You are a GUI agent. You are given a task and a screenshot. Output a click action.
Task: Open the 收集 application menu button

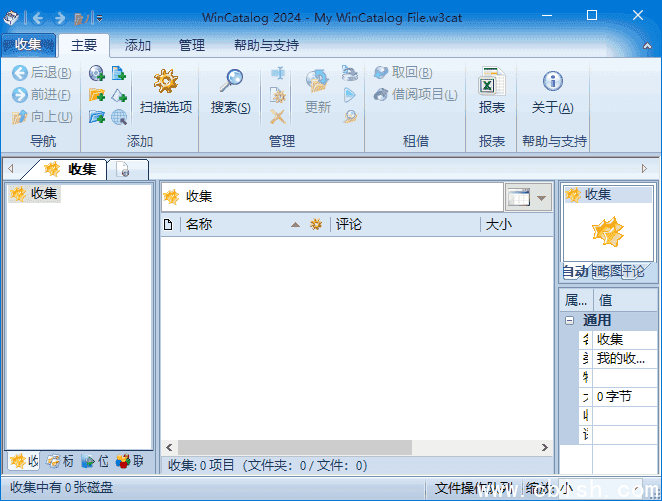(x=28, y=45)
